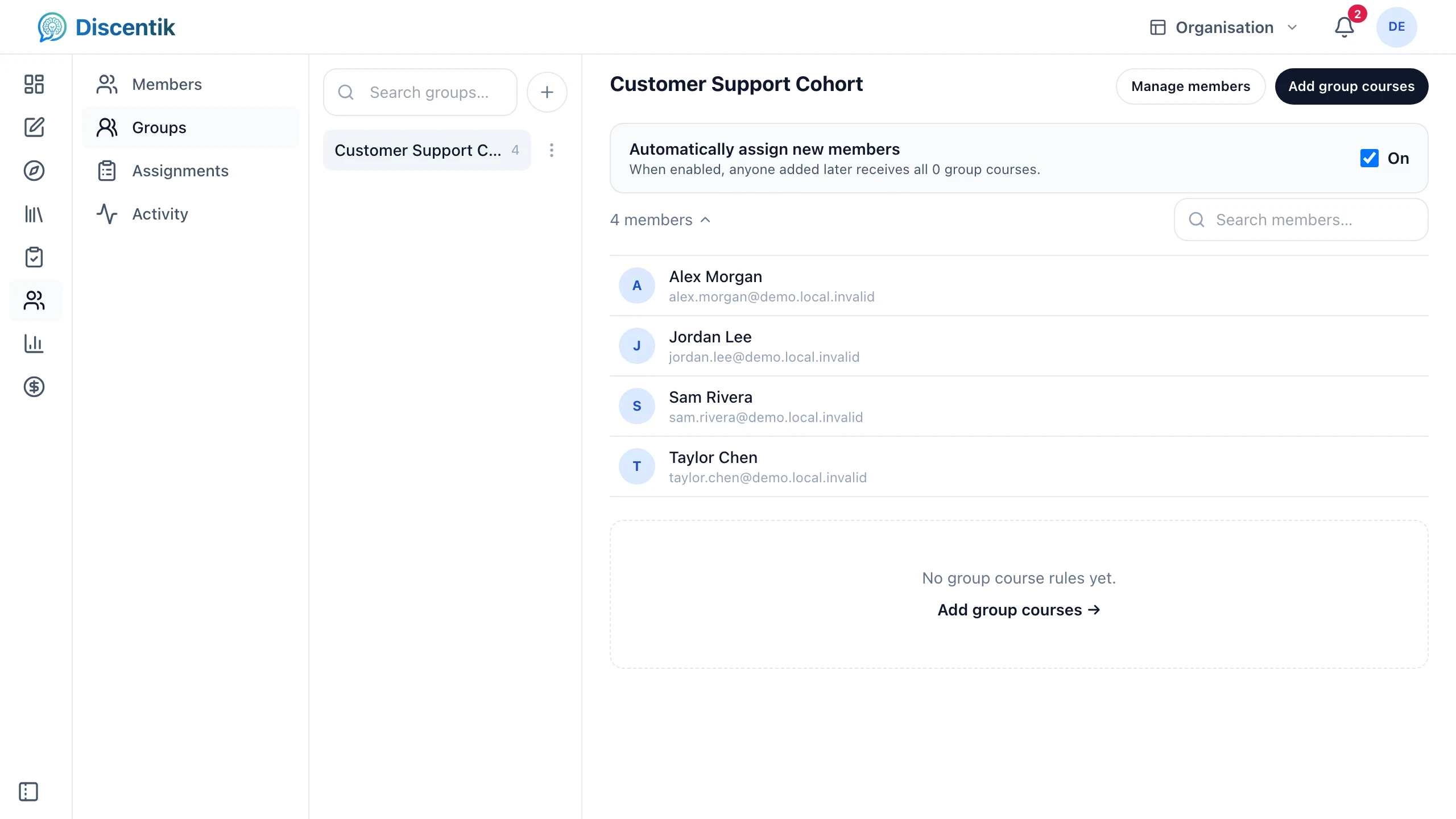Select the people icon in sidebar
The width and height of the screenshot is (1456, 819).
pos(34,300)
